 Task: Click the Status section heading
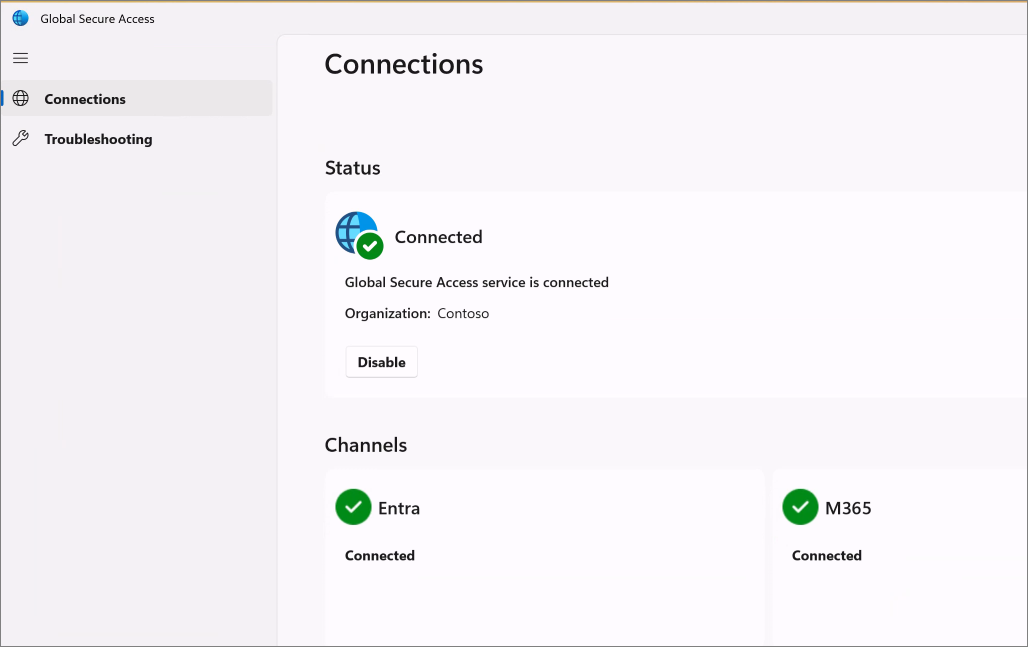click(353, 168)
